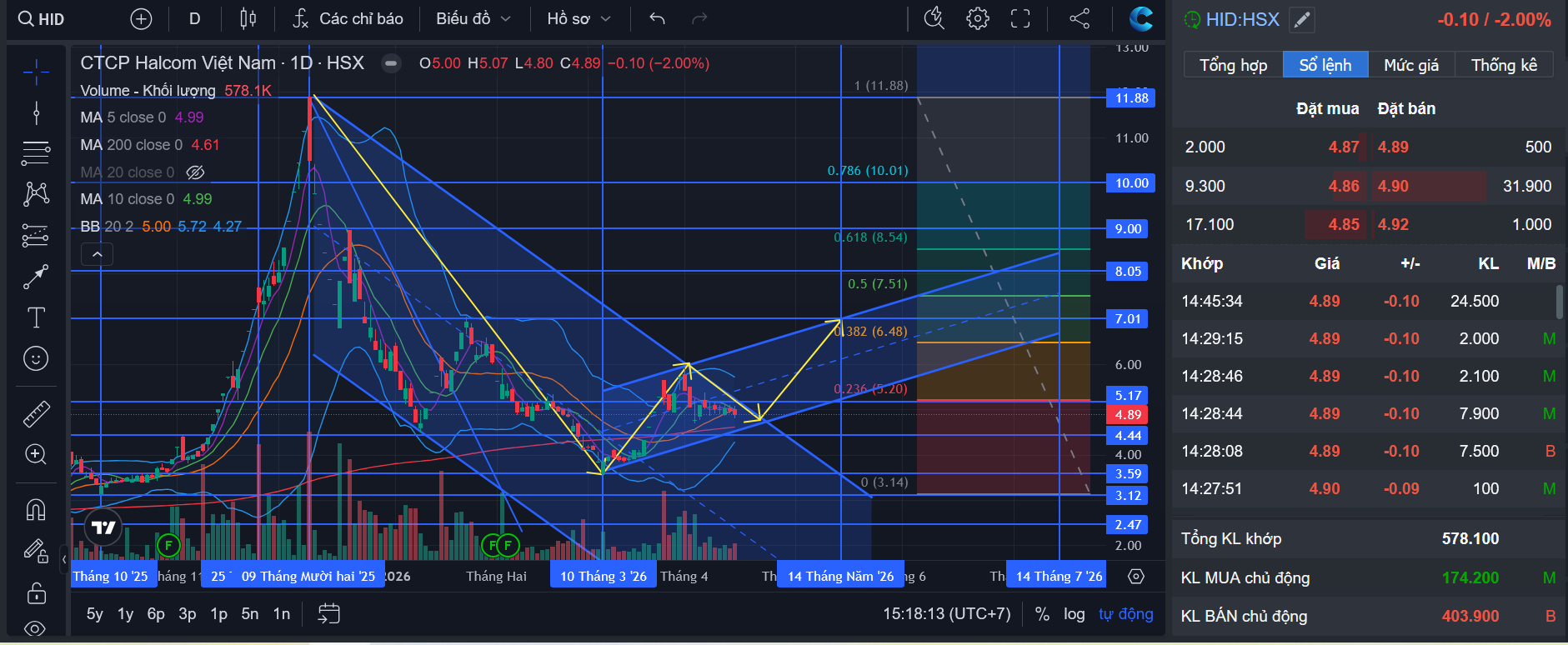Open price axis settings gear
This screenshot has height=645, width=1568.
pyautogui.click(x=1135, y=577)
